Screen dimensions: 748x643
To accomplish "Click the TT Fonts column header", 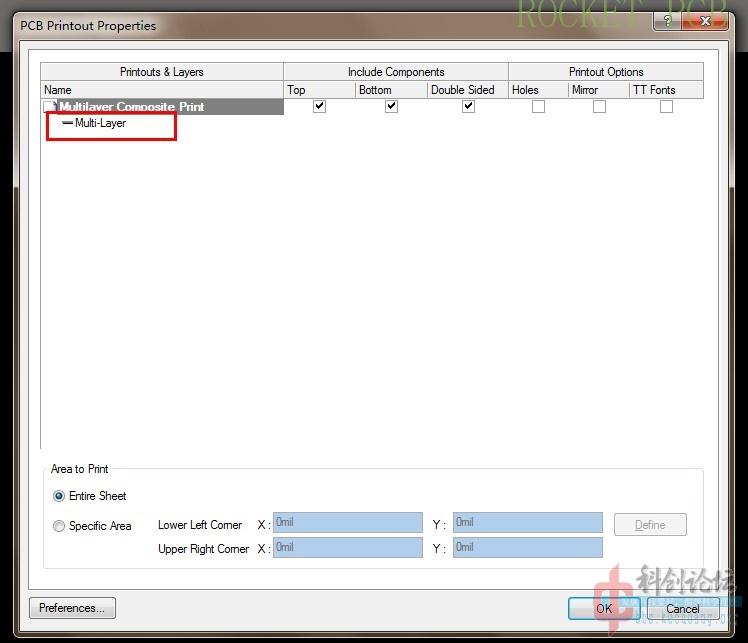I will pos(666,90).
